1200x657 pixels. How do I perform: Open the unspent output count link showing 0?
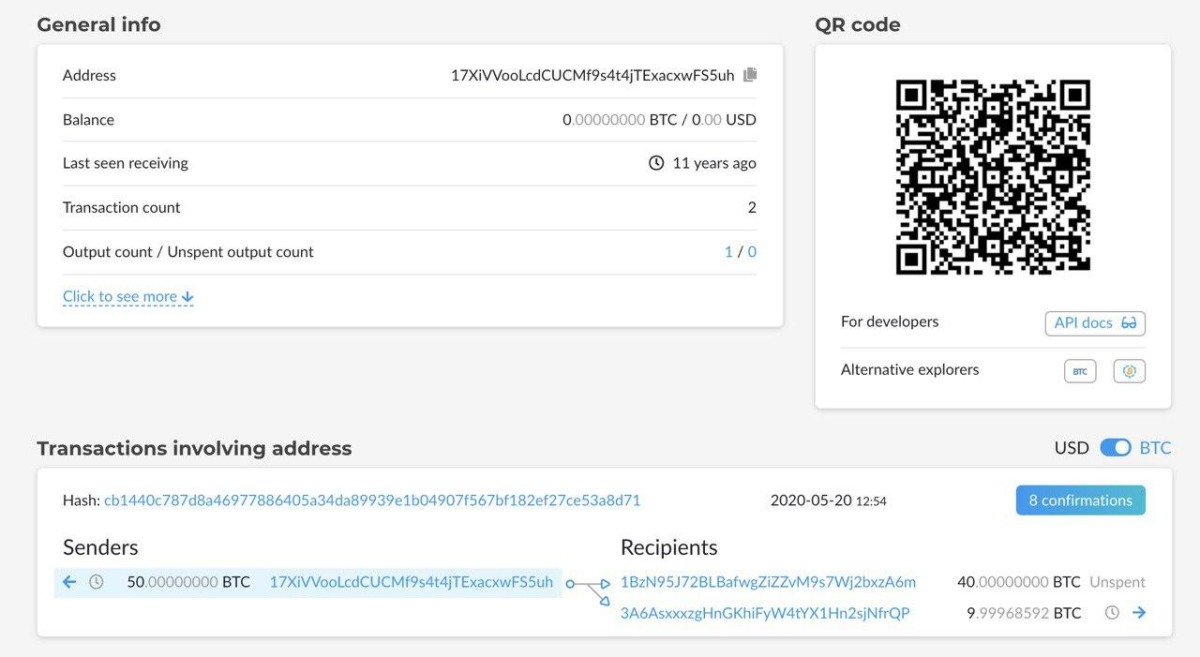click(752, 252)
